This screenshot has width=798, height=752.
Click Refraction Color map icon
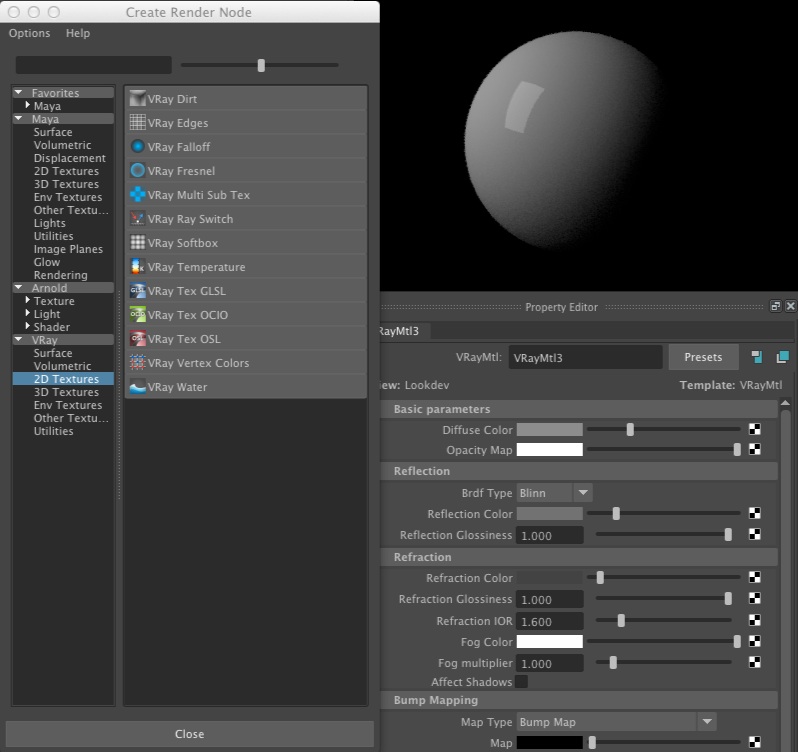[755, 577]
